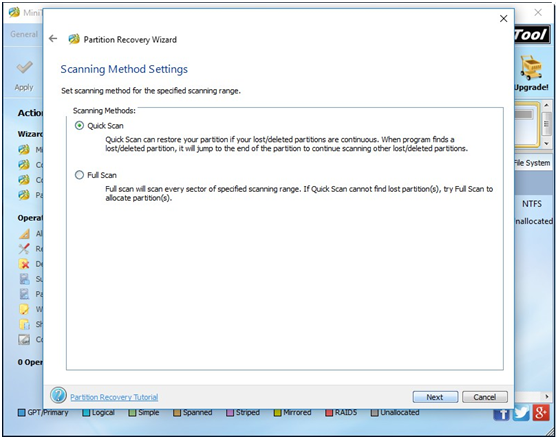The height and width of the screenshot is (439, 558).
Task: Click the Partition Recovery Wizard logo icon
Action: click(74, 39)
